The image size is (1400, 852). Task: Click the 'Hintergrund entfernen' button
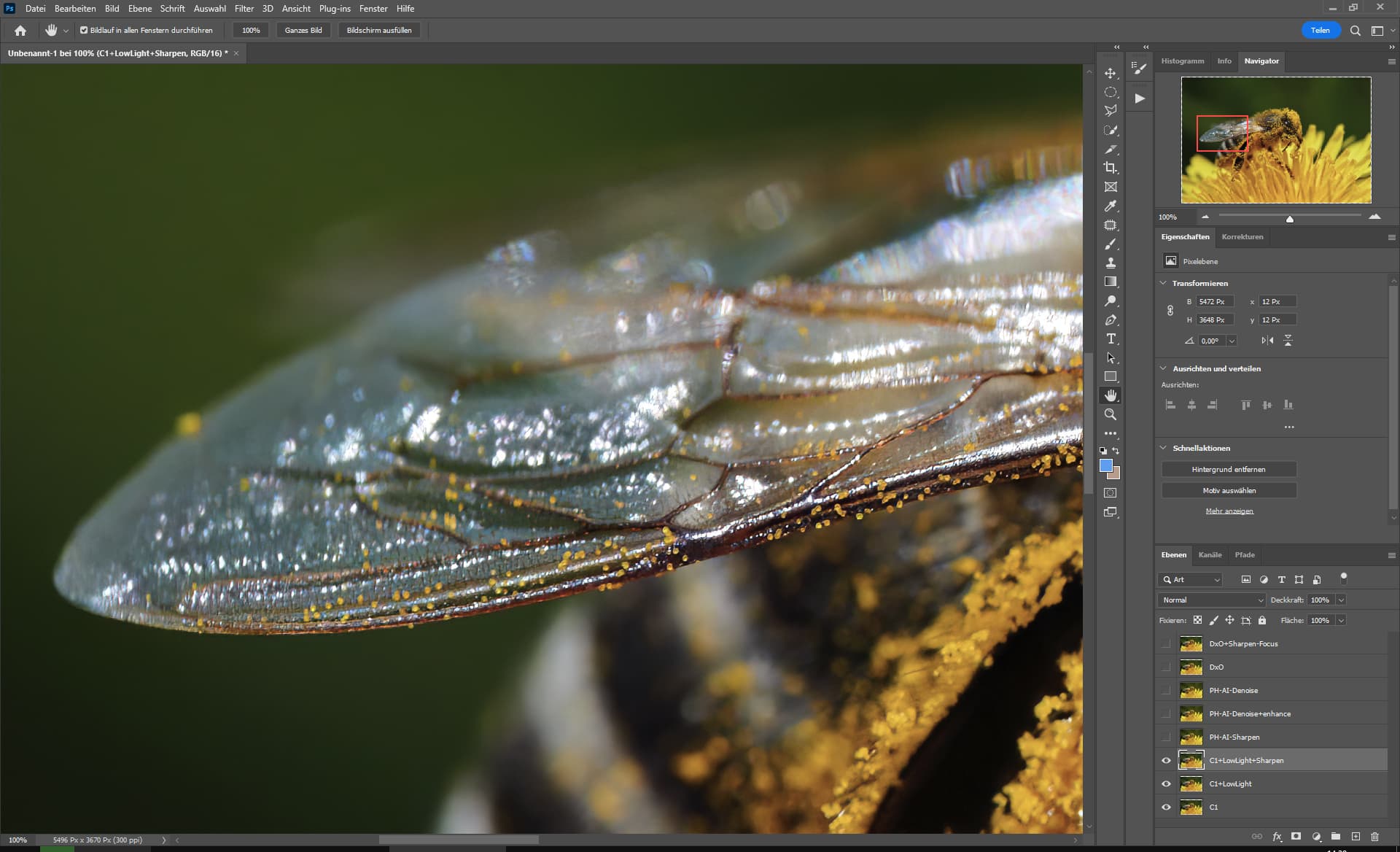tap(1228, 470)
